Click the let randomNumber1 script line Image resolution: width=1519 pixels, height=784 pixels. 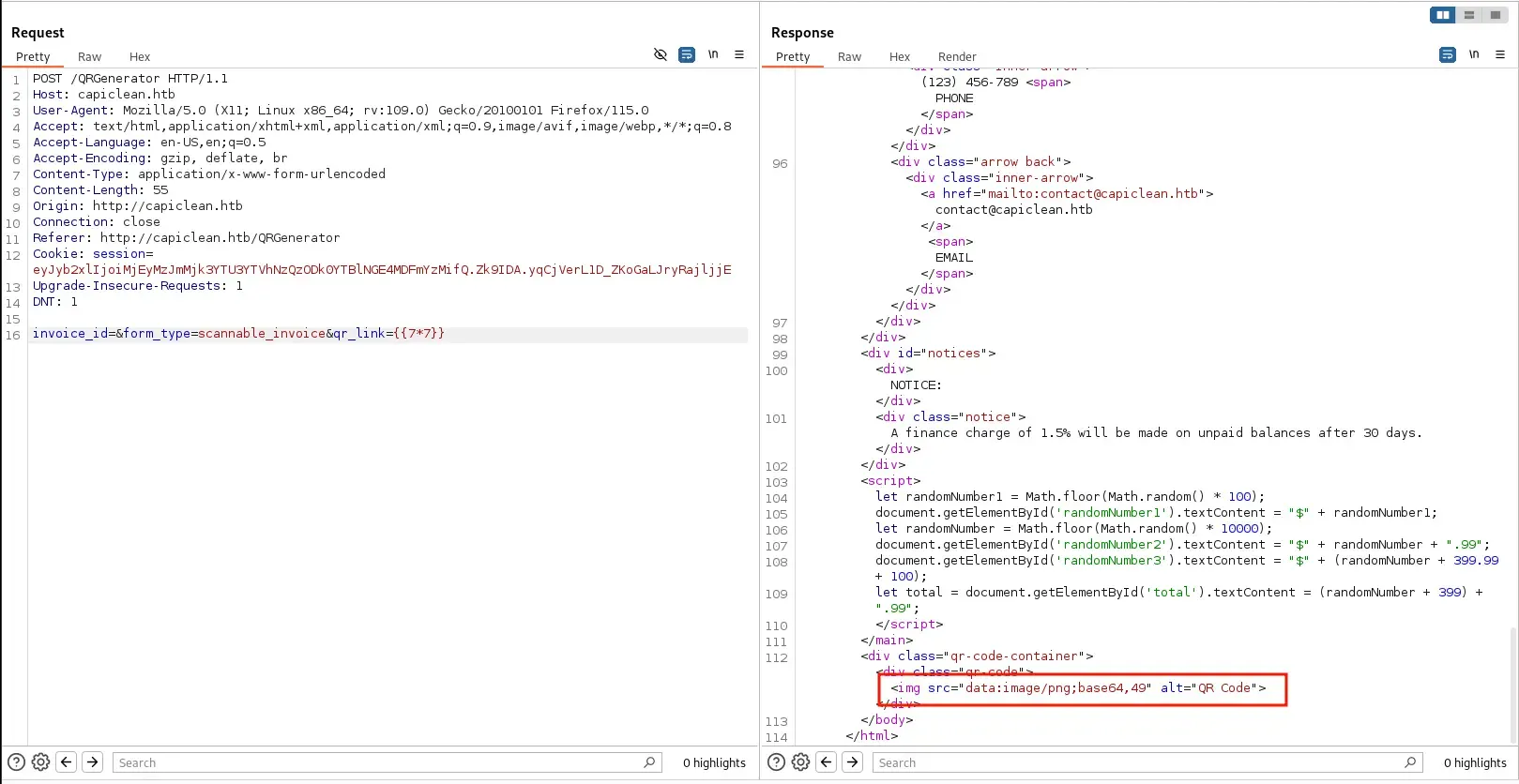click(x=1071, y=497)
